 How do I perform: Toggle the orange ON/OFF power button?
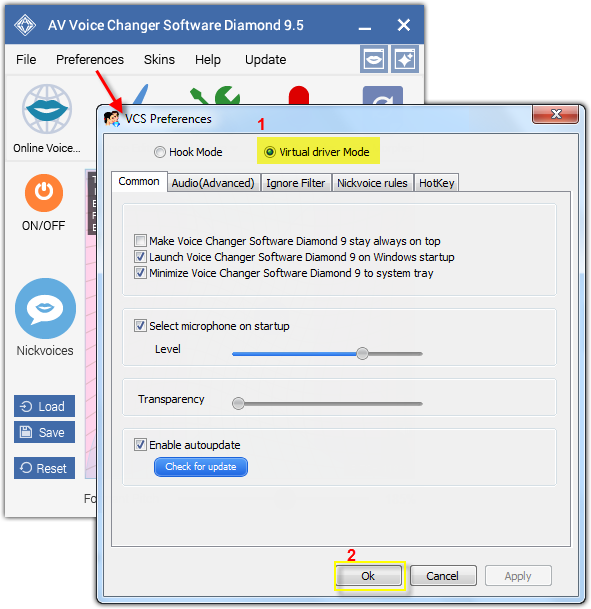coord(44,193)
